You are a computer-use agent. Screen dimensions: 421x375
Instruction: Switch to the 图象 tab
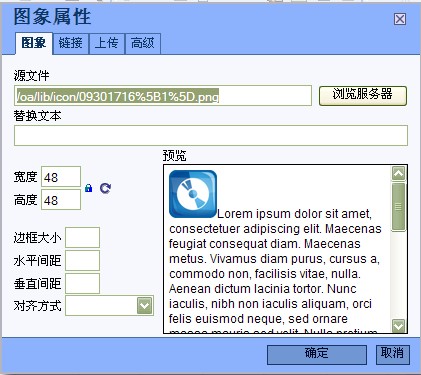(34, 43)
